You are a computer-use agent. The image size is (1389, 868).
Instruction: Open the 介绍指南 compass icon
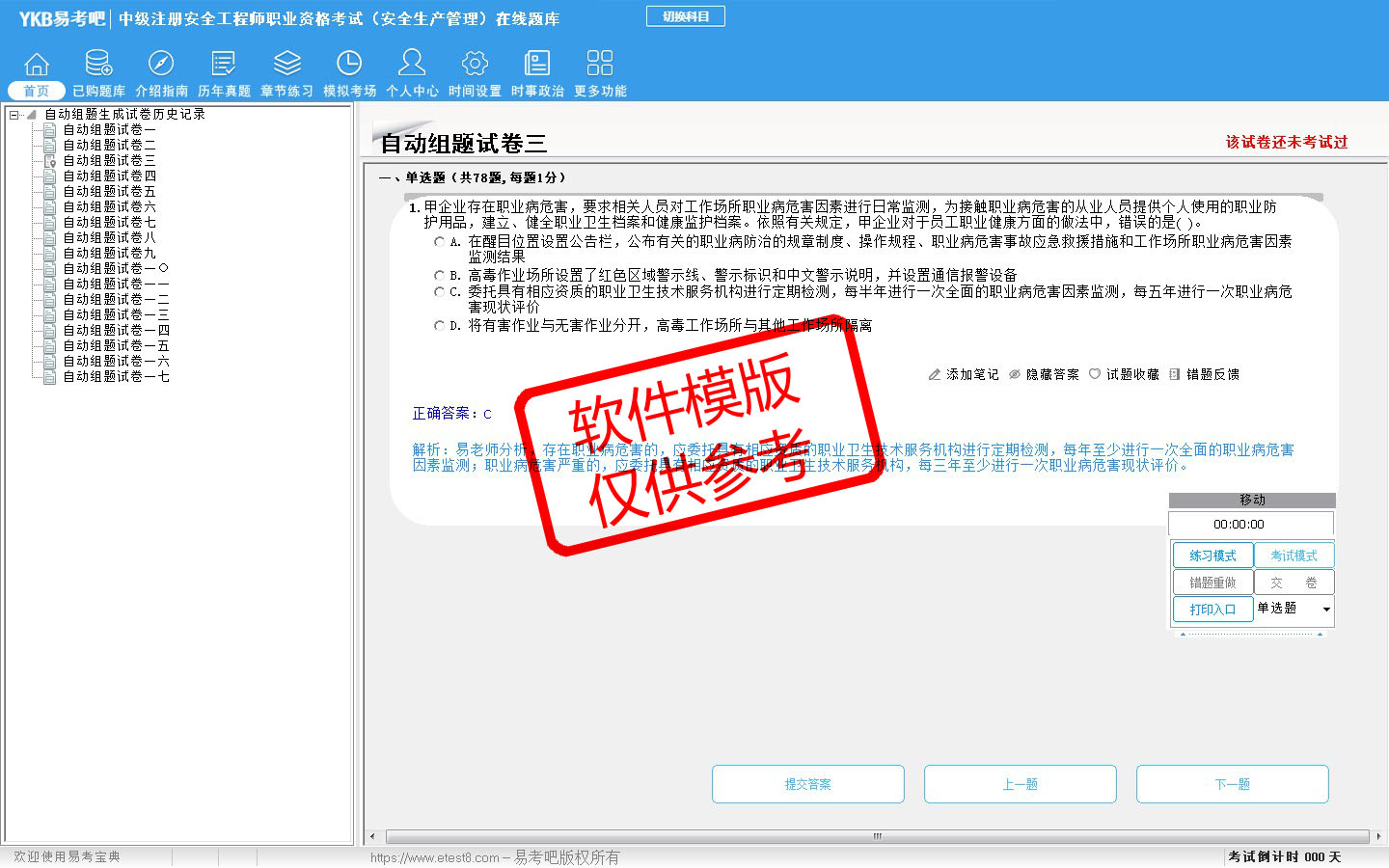tap(161, 65)
